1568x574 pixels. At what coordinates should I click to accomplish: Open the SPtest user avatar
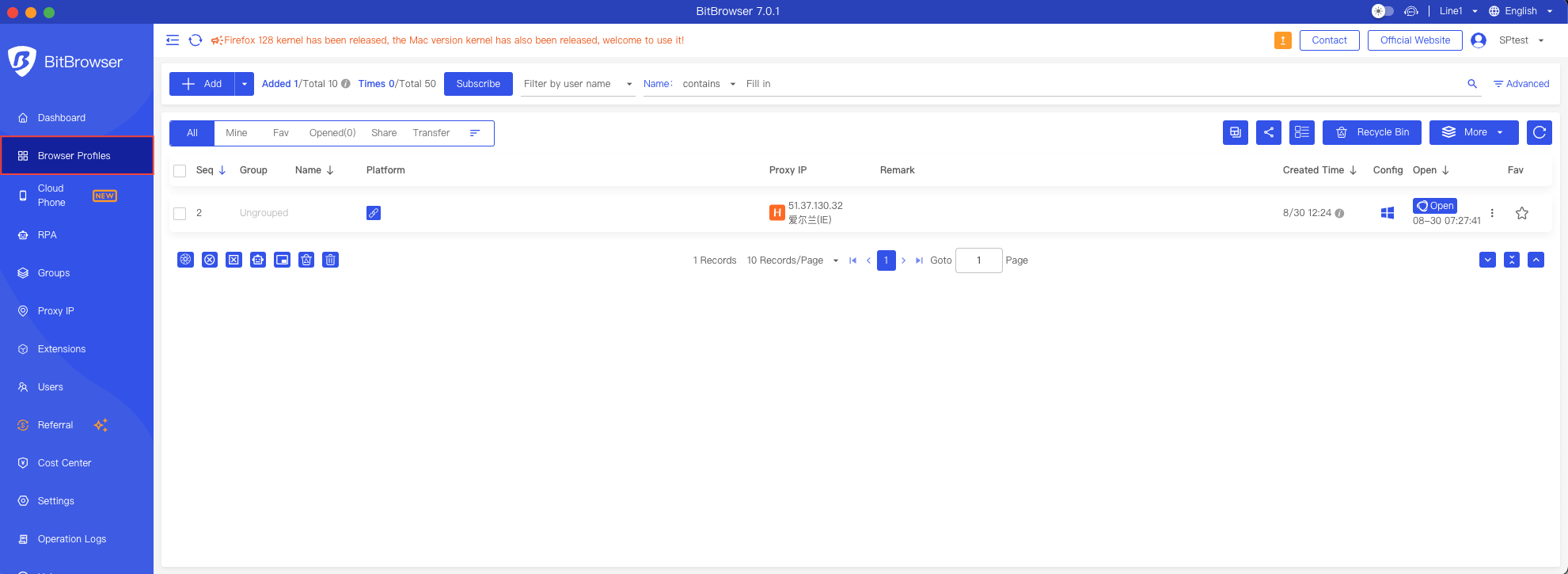(x=1478, y=40)
